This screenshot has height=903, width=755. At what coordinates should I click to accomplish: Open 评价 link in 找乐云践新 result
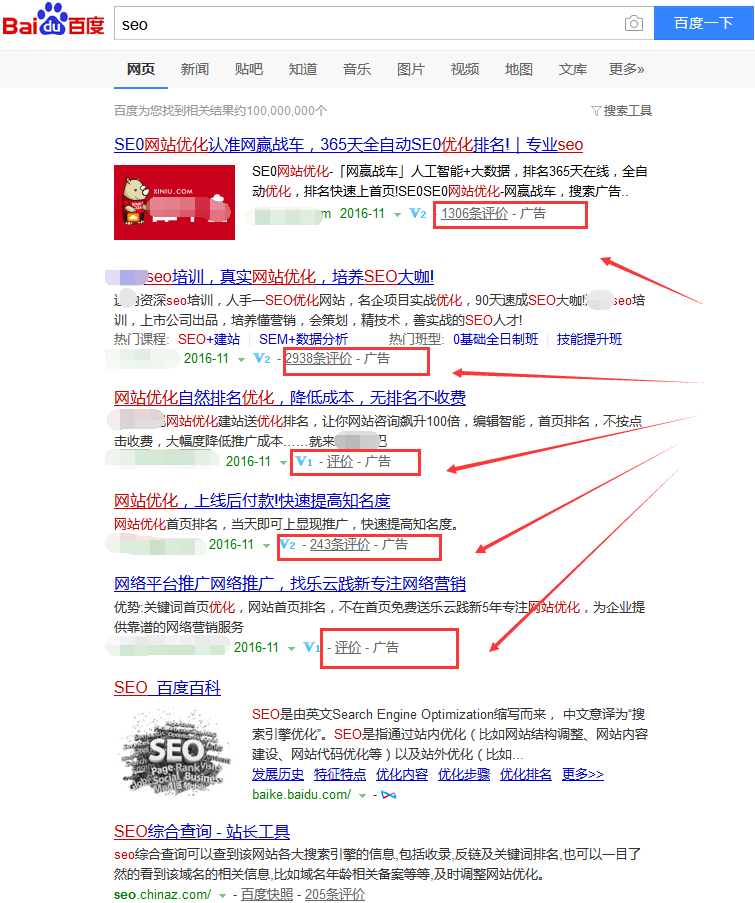348,647
